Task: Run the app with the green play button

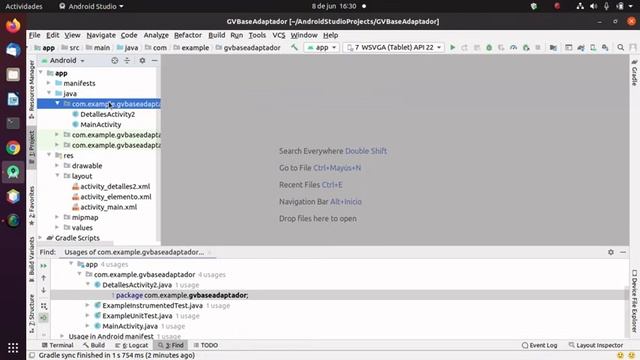Action: 452,47
